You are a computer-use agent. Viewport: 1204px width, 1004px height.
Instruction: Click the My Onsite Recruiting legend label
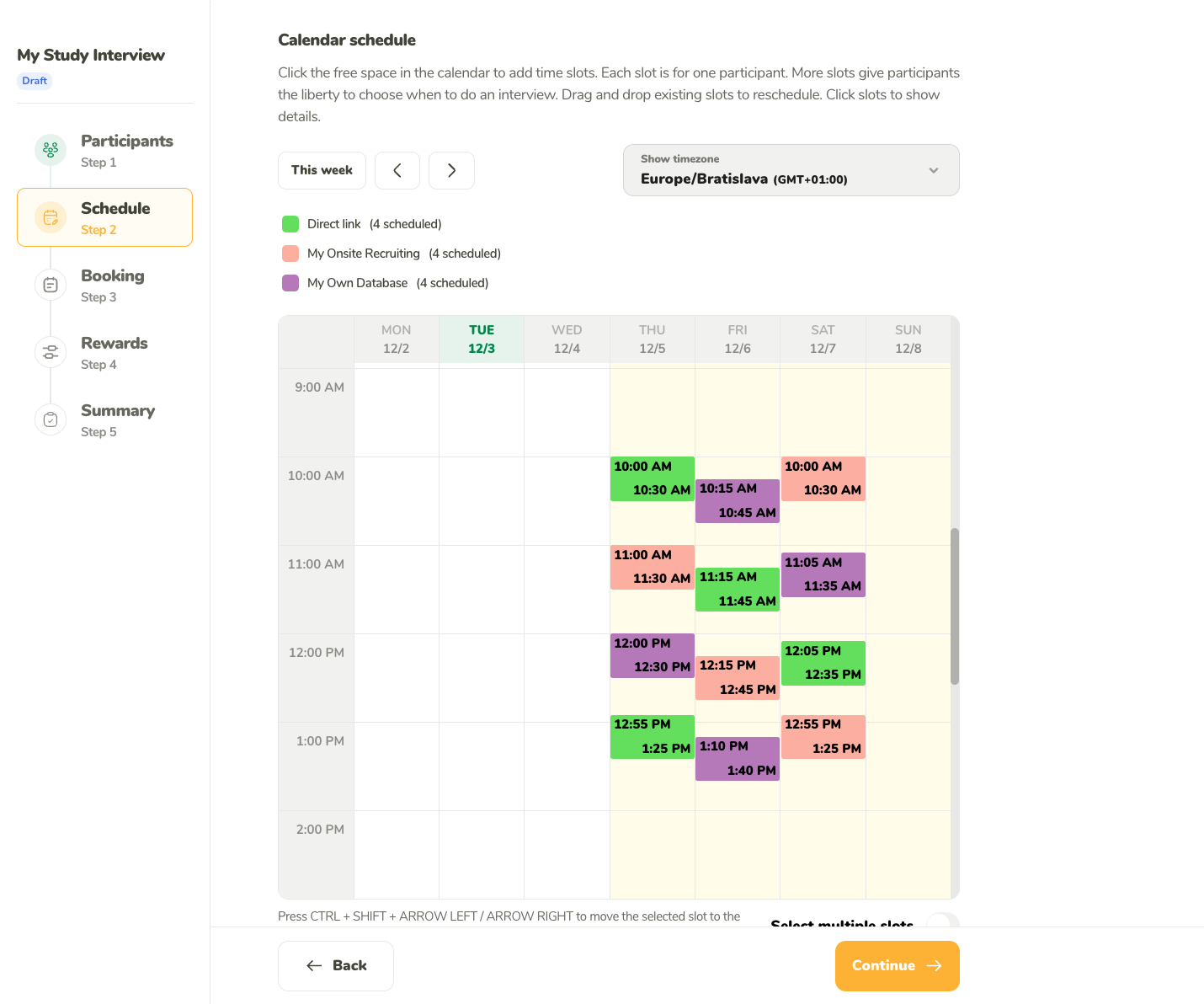click(x=364, y=254)
